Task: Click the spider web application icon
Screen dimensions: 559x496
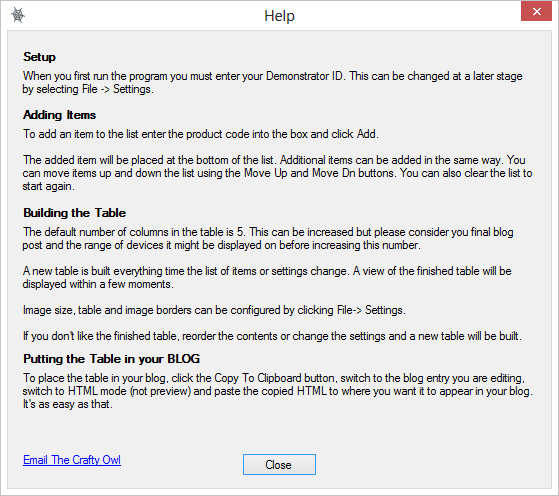Action: click(18, 15)
